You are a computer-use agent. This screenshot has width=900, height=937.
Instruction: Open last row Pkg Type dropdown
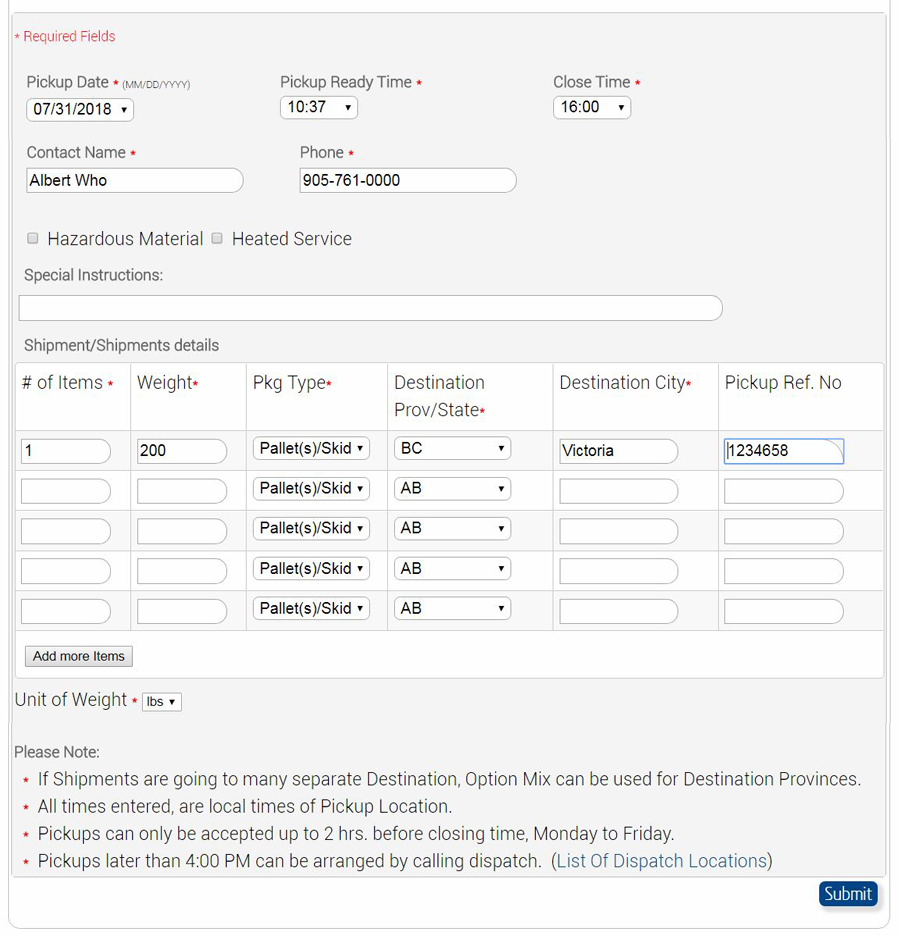[311, 609]
